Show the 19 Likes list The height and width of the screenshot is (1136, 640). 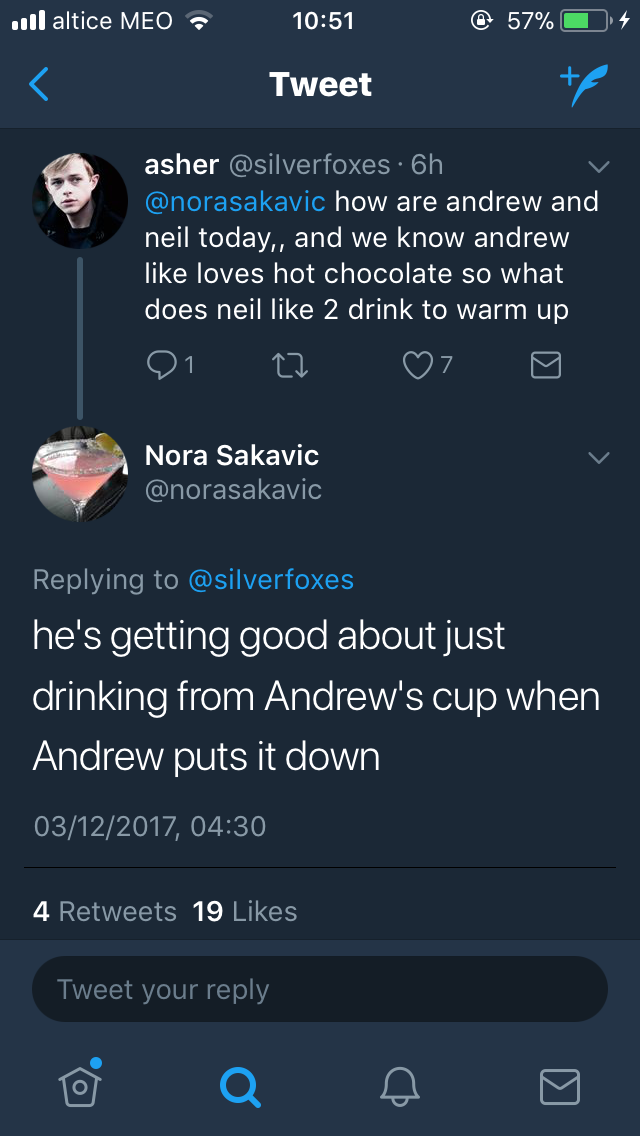tap(245, 912)
